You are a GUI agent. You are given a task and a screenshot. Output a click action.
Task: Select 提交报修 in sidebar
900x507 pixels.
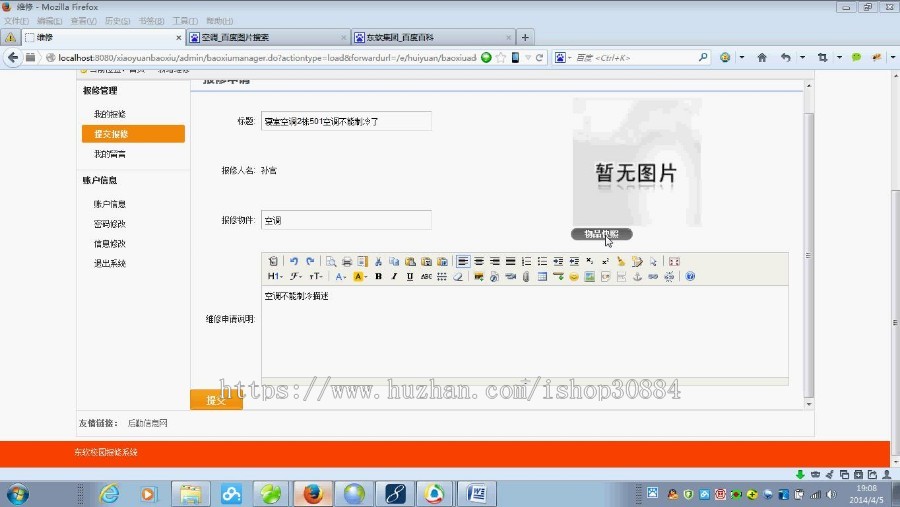[133, 134]
